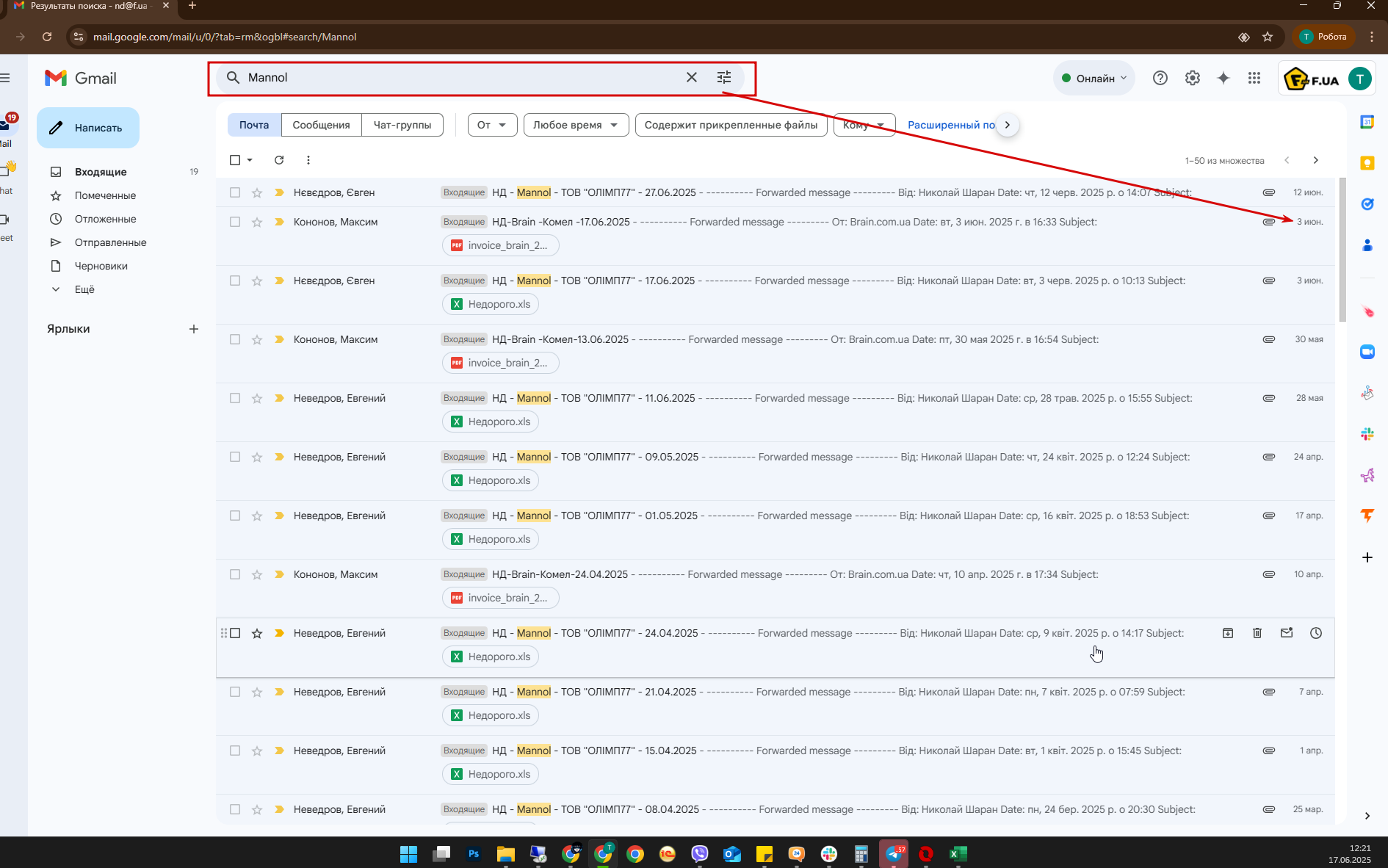1388x868 pixels.
Task: Open Расширенный поиск link
Action: [x=951, y=125]
